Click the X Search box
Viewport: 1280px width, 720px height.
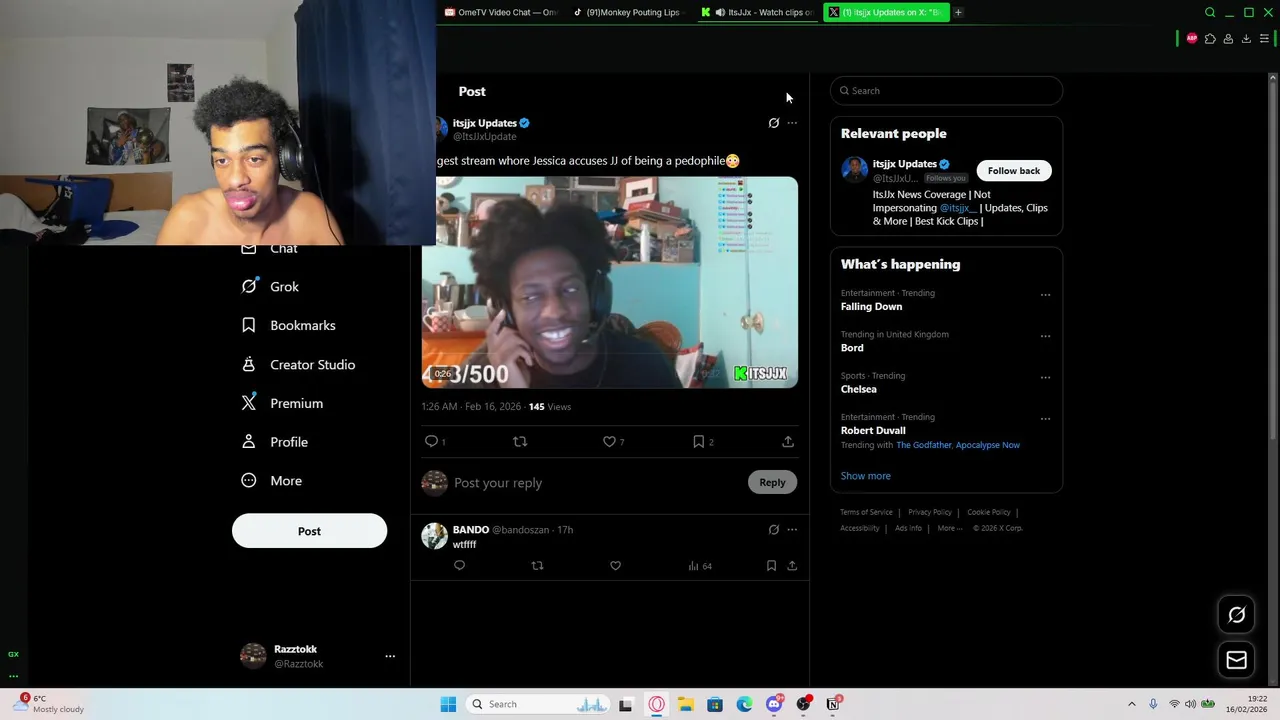tap(946, 91)
